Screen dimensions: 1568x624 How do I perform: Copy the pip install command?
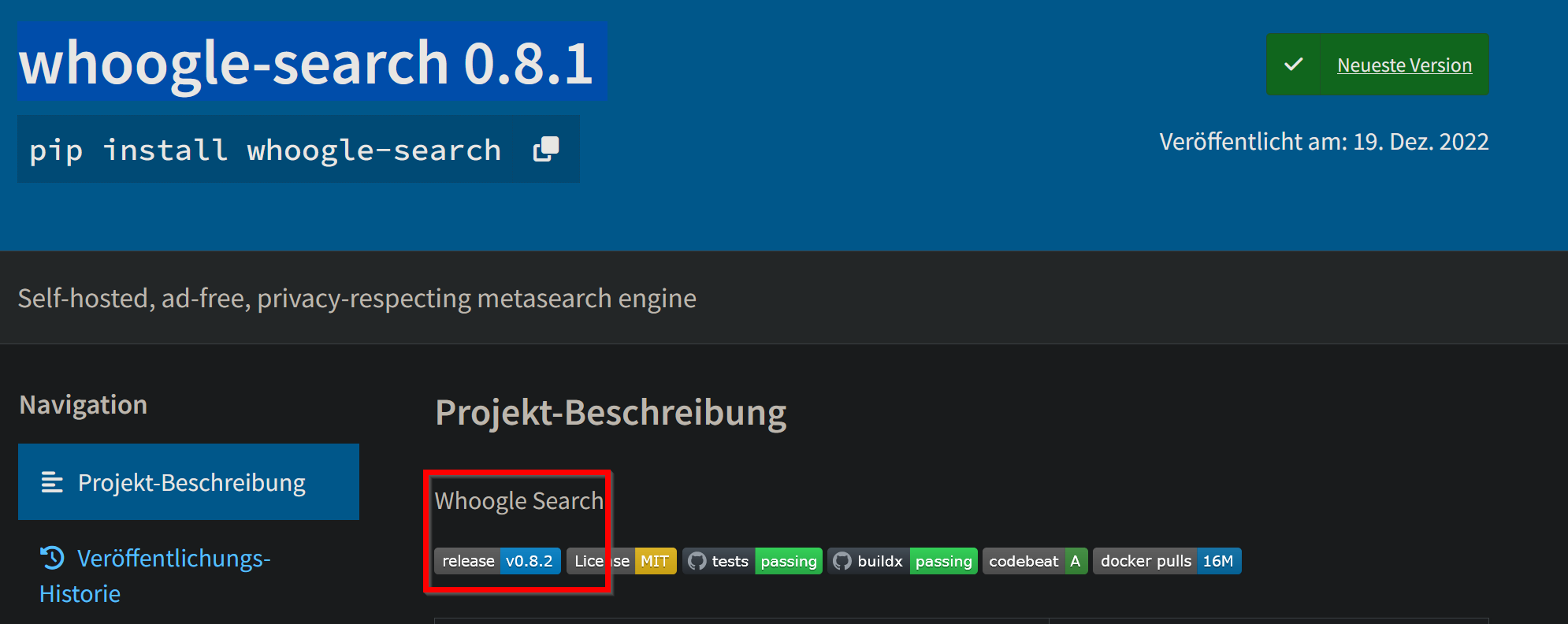546,149
